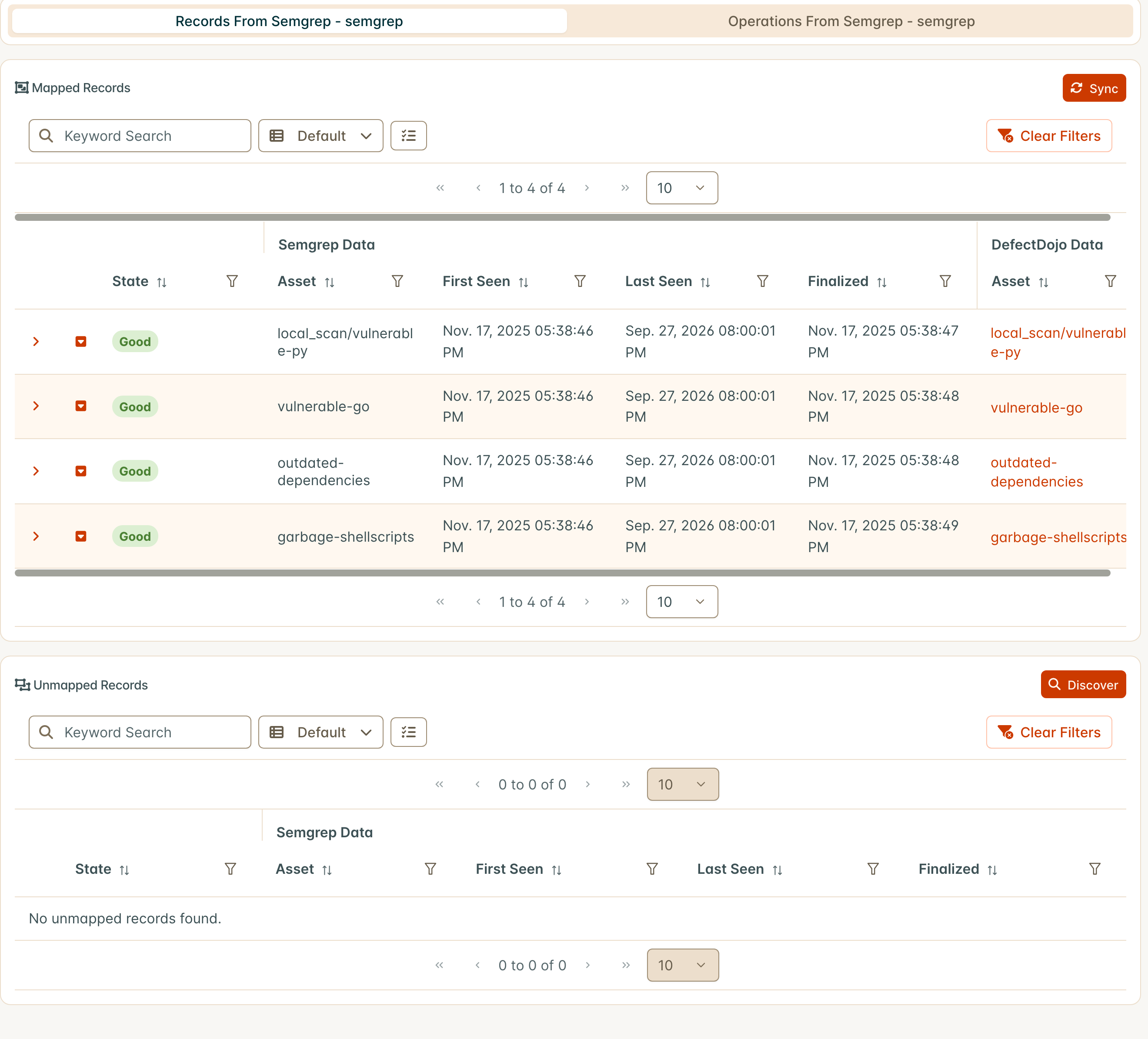Open DefectDojo vulnerable-go asset link
The width and height of the screenshot is (1148, 1039).
point(1036,408)
